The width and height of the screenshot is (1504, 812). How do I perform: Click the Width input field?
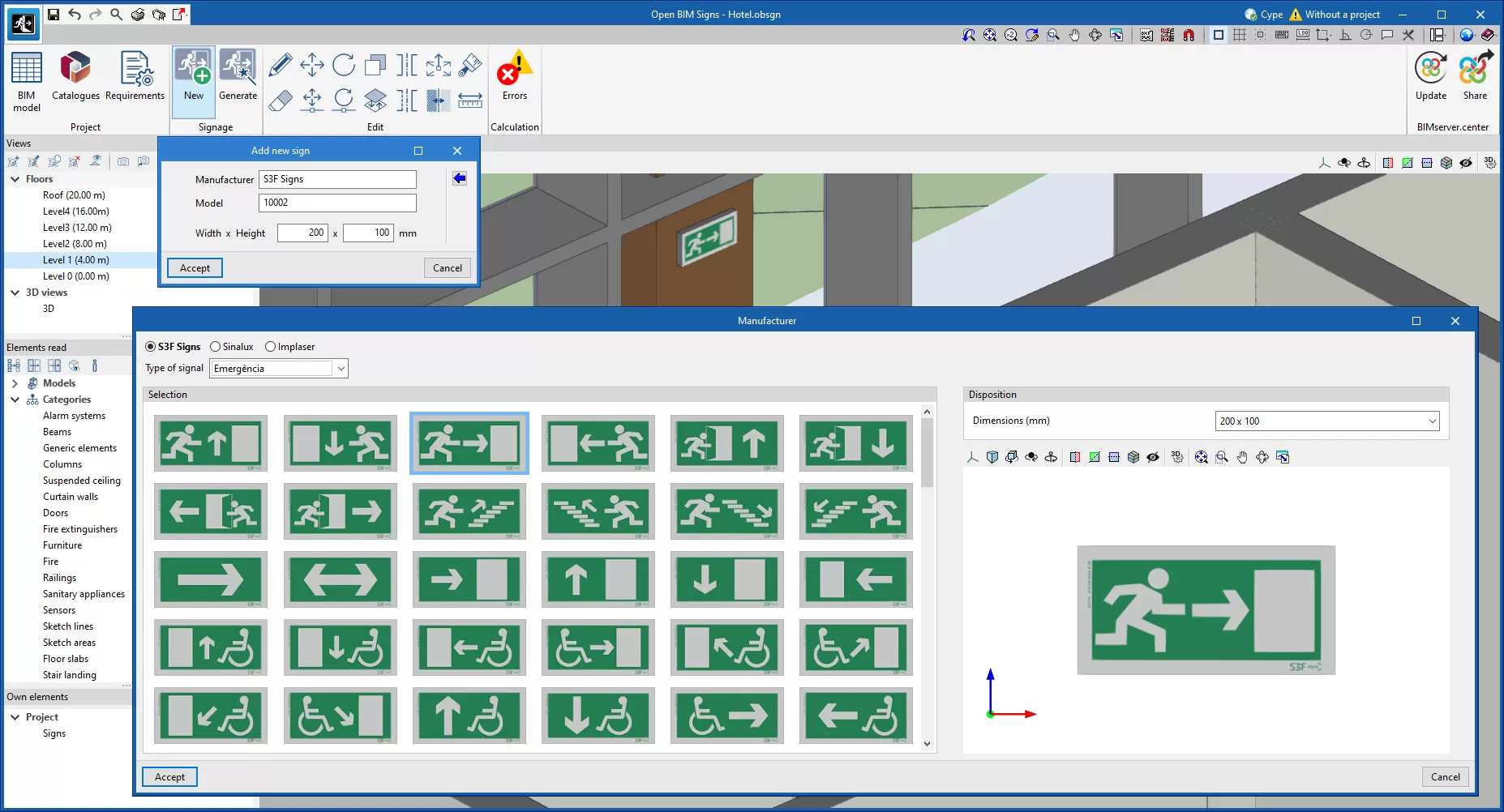pos(302,233)
